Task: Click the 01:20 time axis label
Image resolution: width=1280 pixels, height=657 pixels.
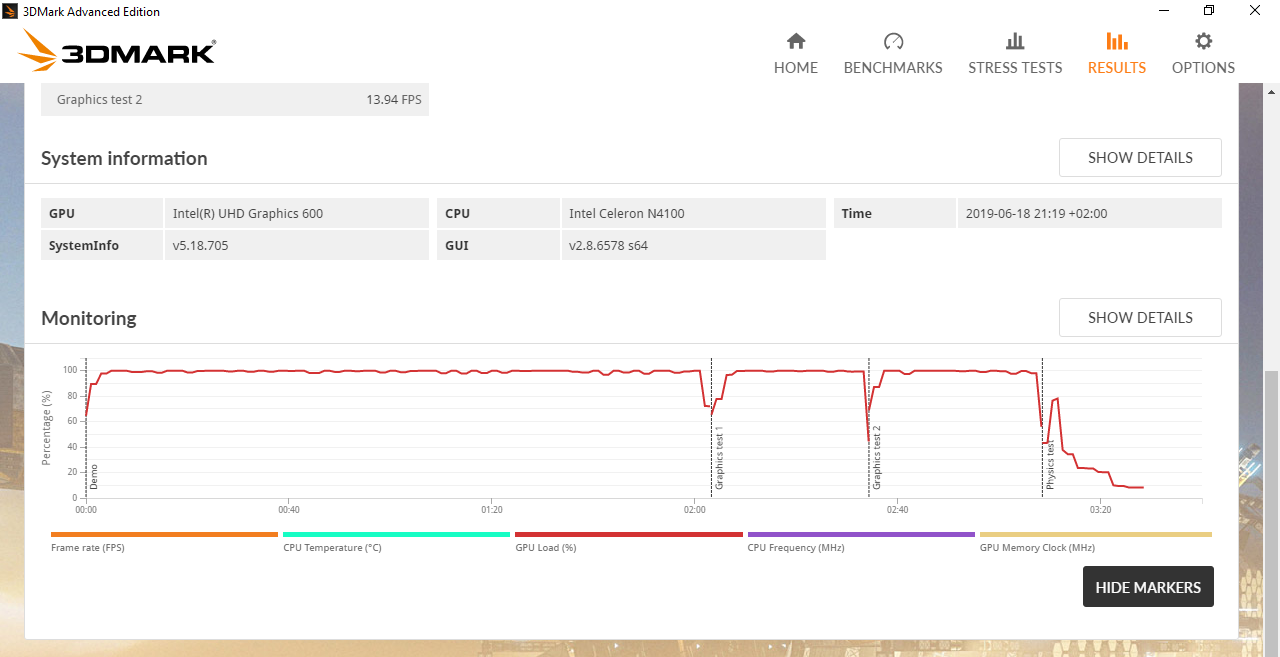Action: click(492, 510)
